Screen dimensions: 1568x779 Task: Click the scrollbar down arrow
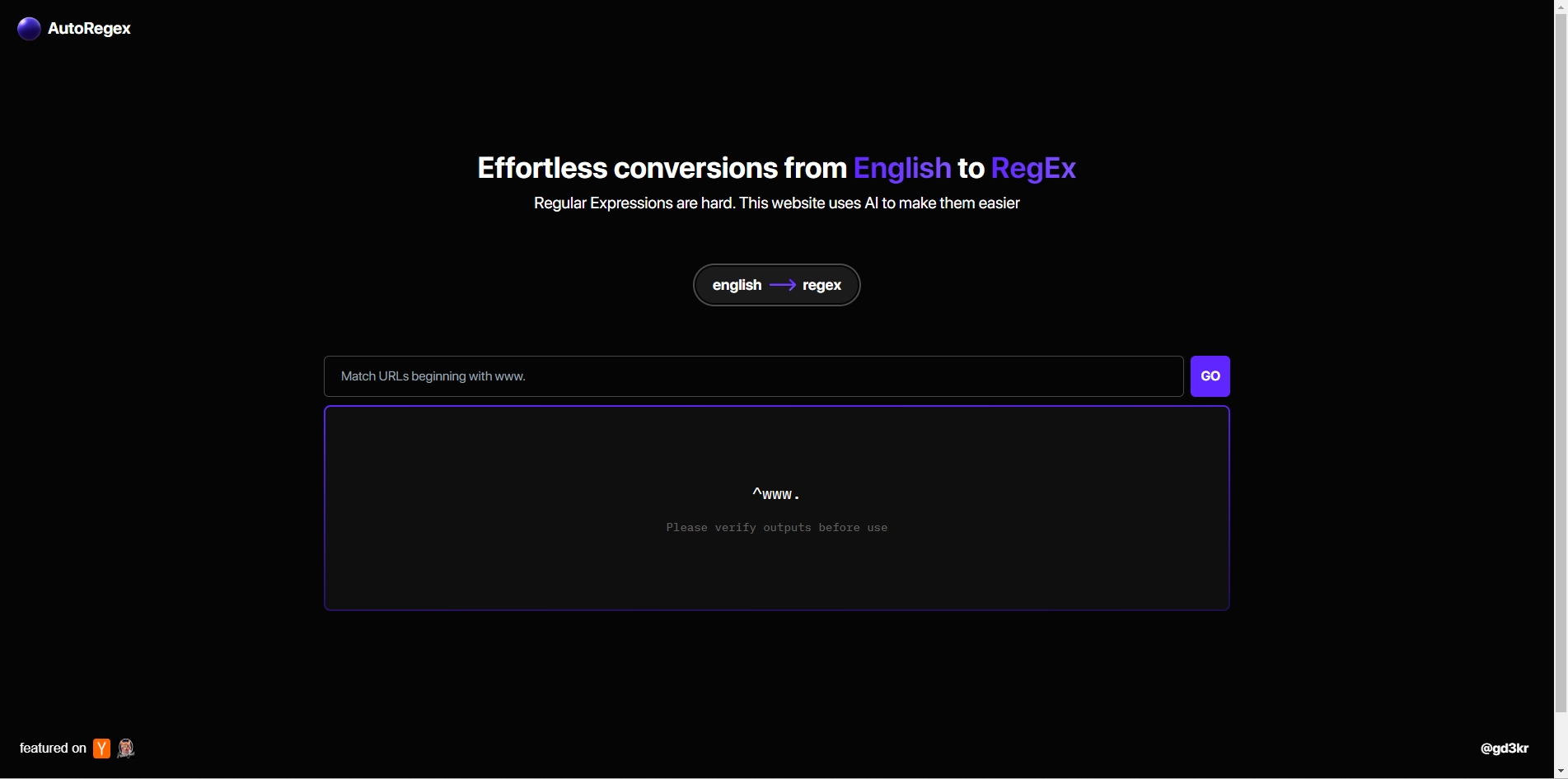point(1561,772)
